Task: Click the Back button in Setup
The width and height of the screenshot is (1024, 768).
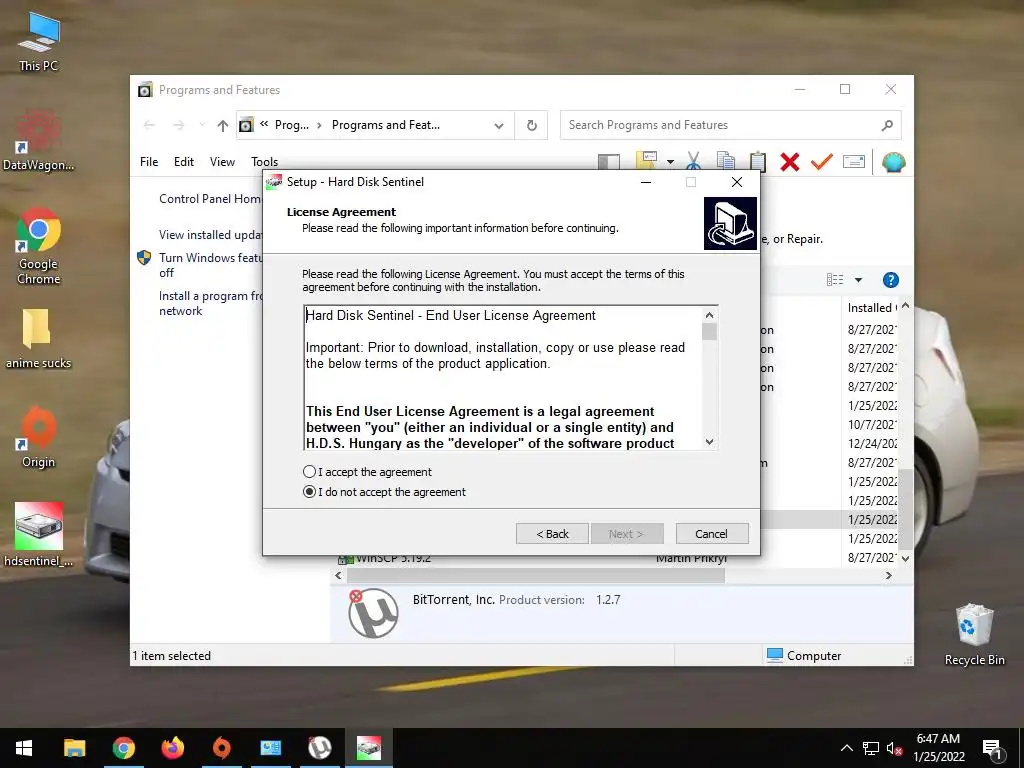Action: [552, 534]
